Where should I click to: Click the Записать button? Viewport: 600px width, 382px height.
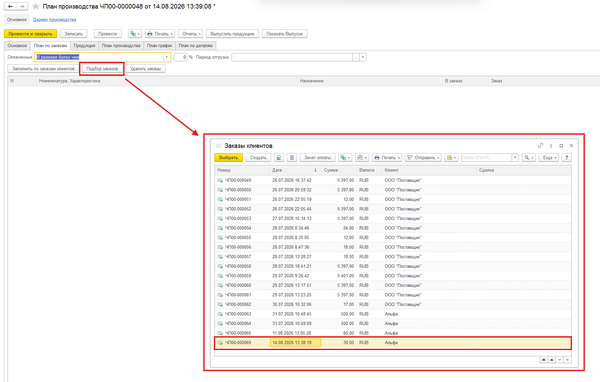[73, 34]
